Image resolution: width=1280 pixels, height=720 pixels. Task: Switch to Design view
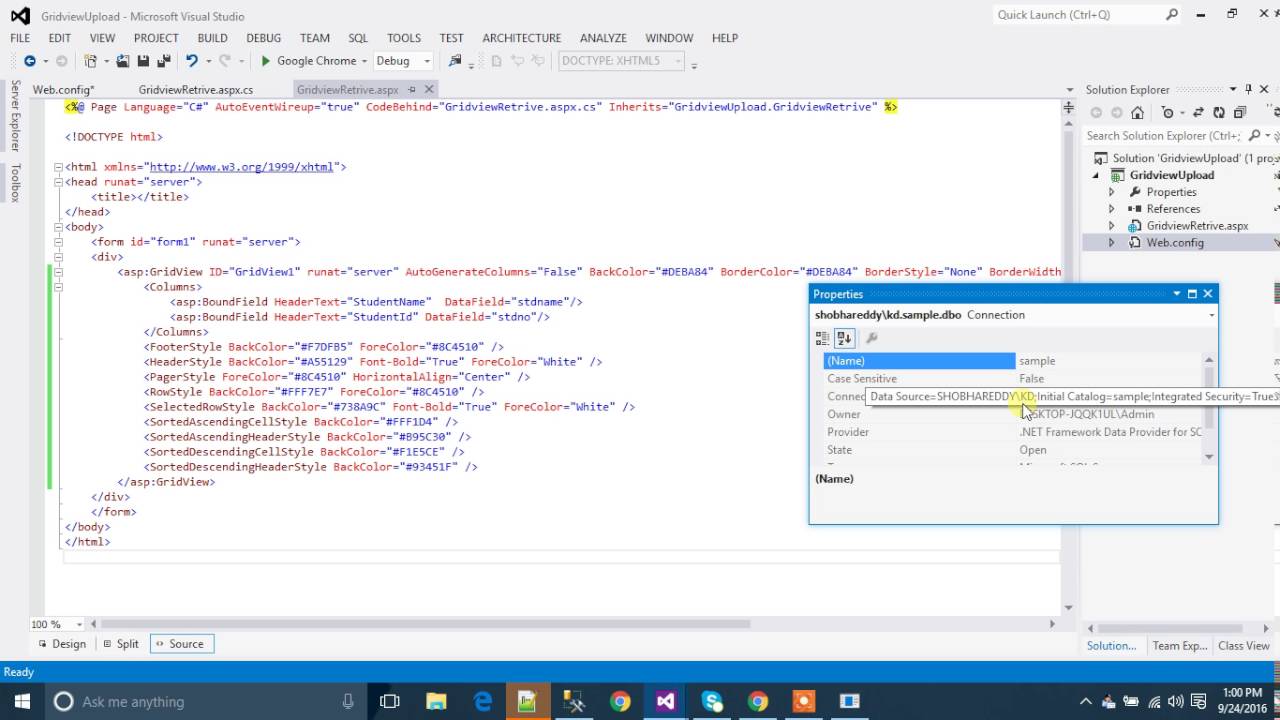(x=60, y=644)
